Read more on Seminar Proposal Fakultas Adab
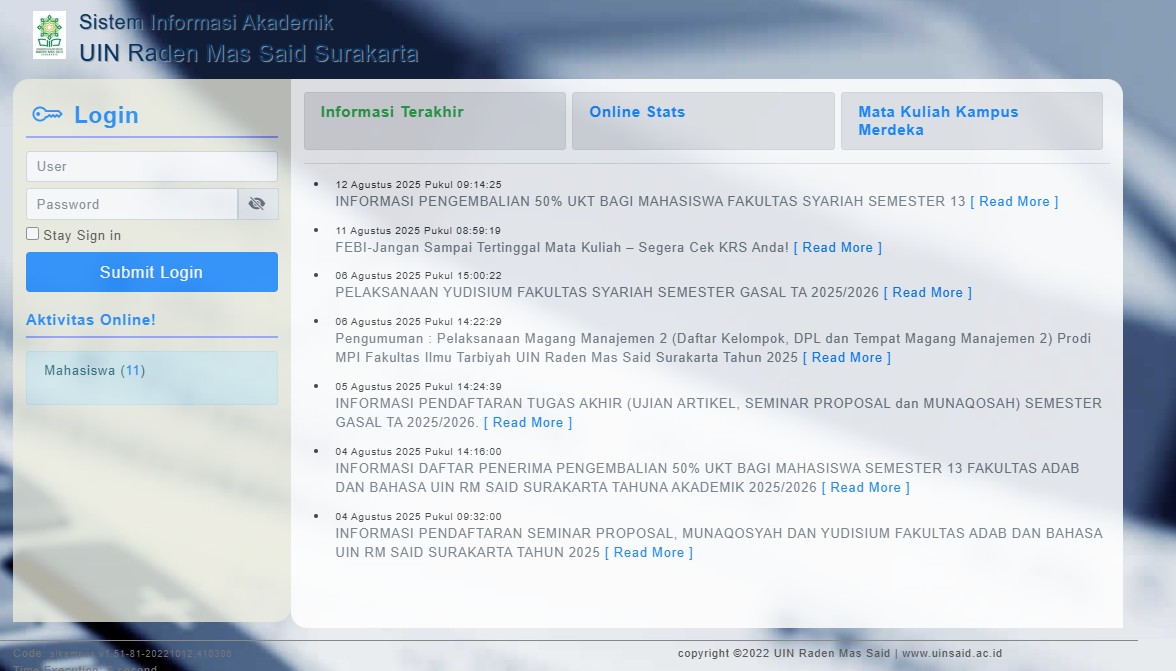The width and height of the screenshot is (1176, 671). pos(648,553)
